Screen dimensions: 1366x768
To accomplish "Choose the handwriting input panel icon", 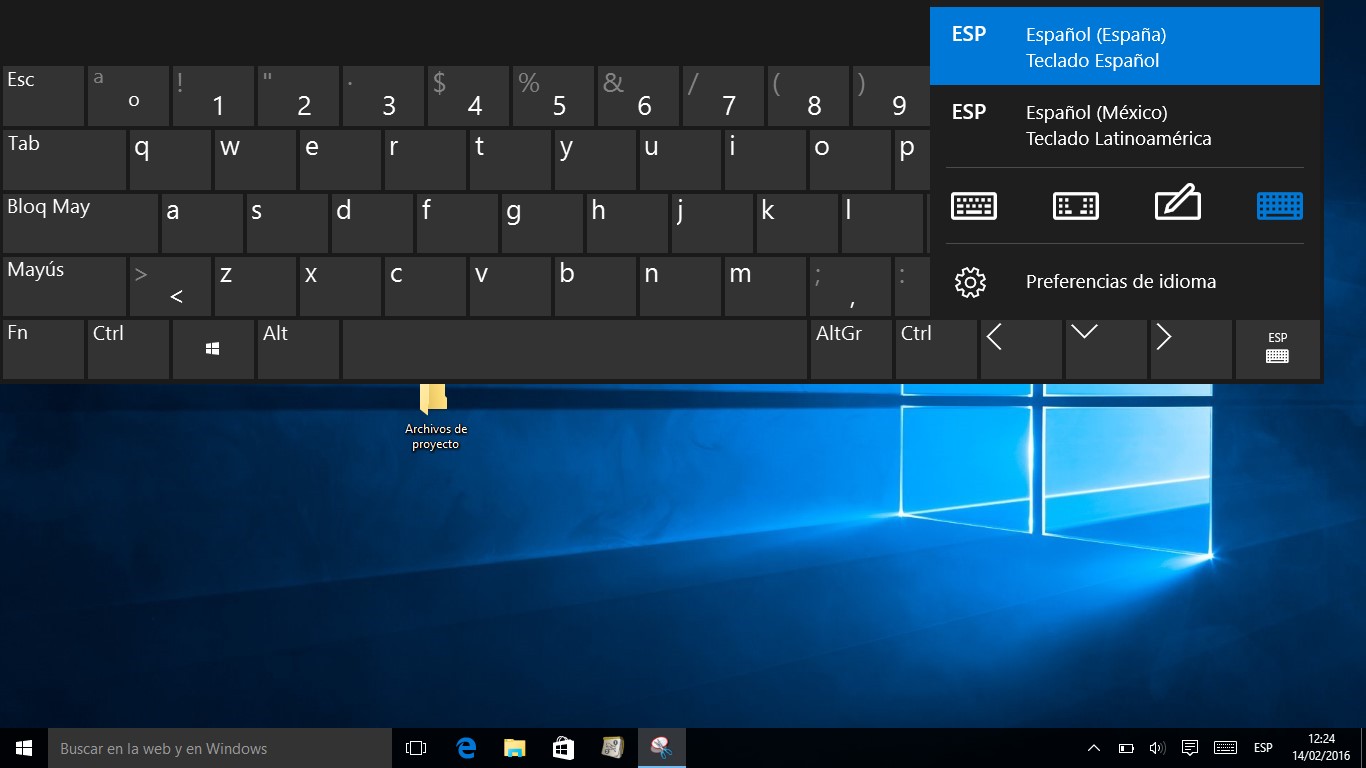I will [1177, 204].
